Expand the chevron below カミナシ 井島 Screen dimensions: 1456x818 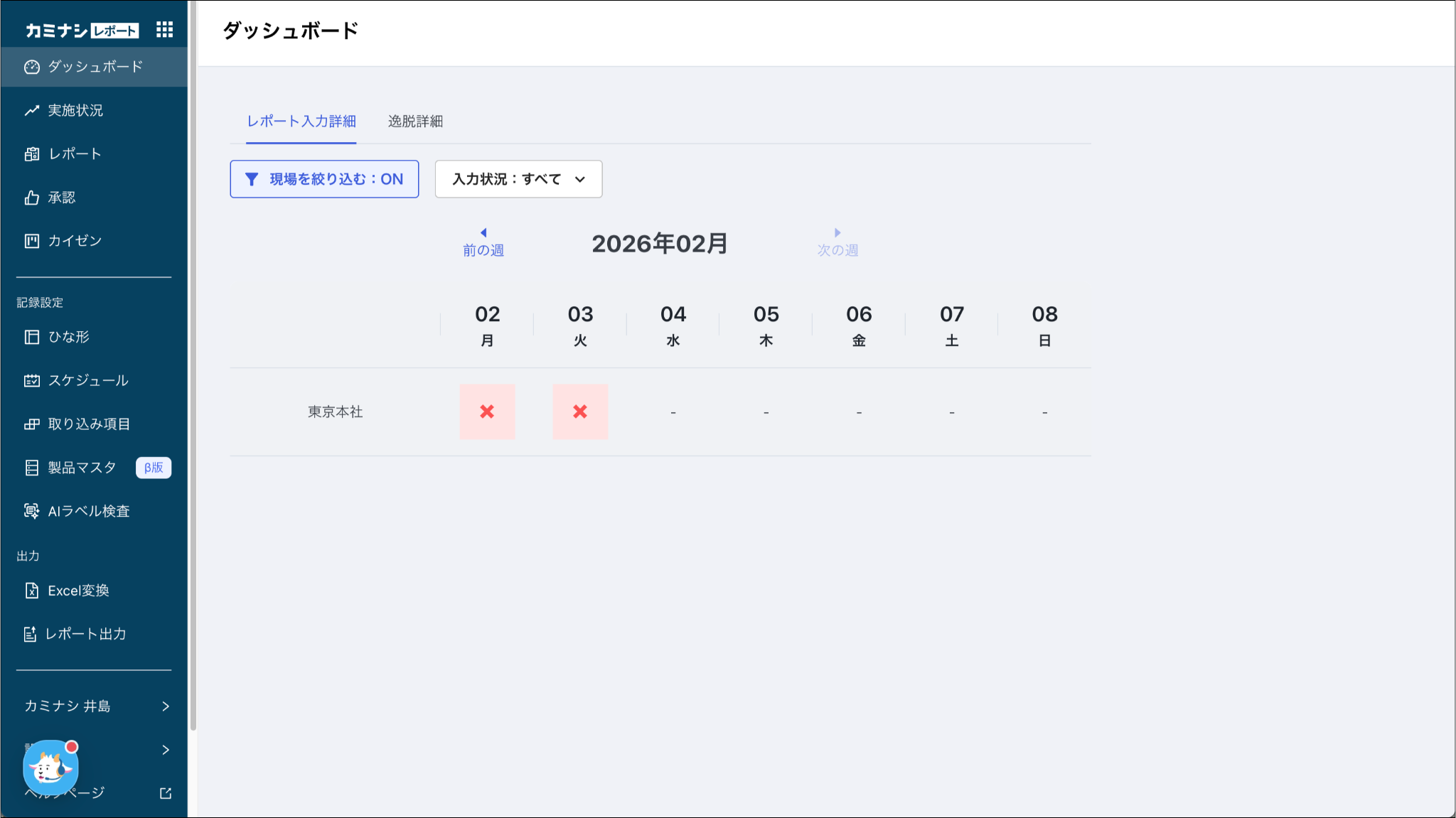(x=165, y=750)
